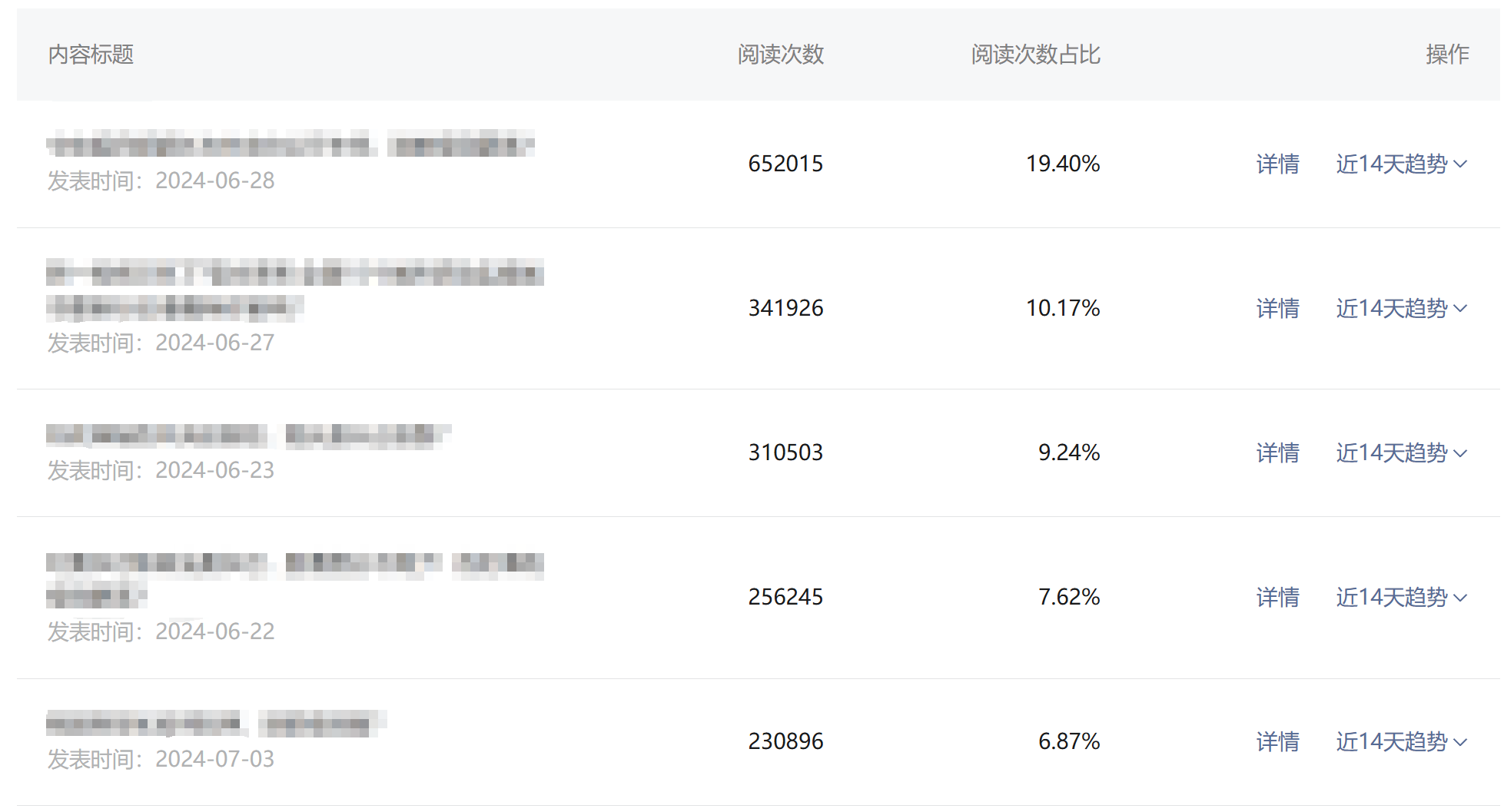Expand 近14天趋势 for the 2024-06-28 article

pos(1401,164)
